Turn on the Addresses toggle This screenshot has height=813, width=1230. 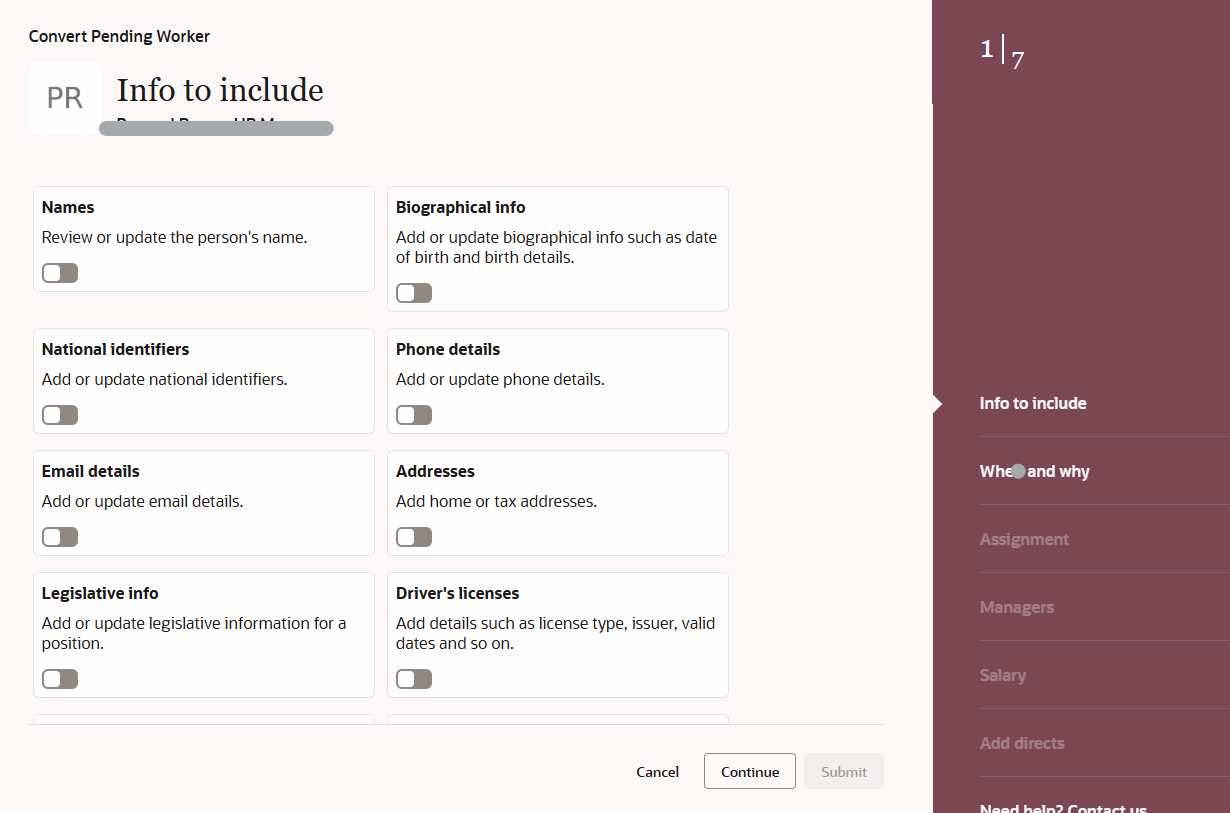[414, 537]
